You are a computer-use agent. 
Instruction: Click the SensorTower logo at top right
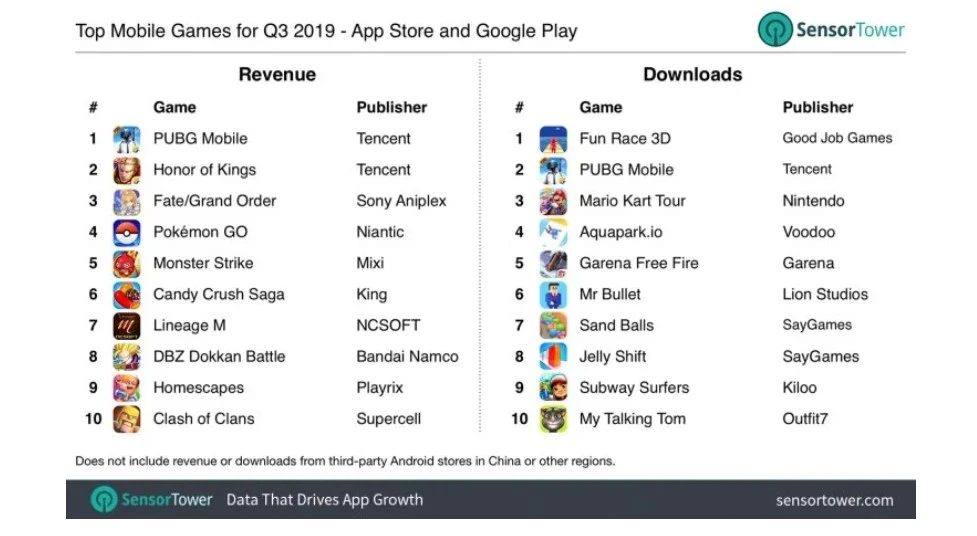[831, 29]
